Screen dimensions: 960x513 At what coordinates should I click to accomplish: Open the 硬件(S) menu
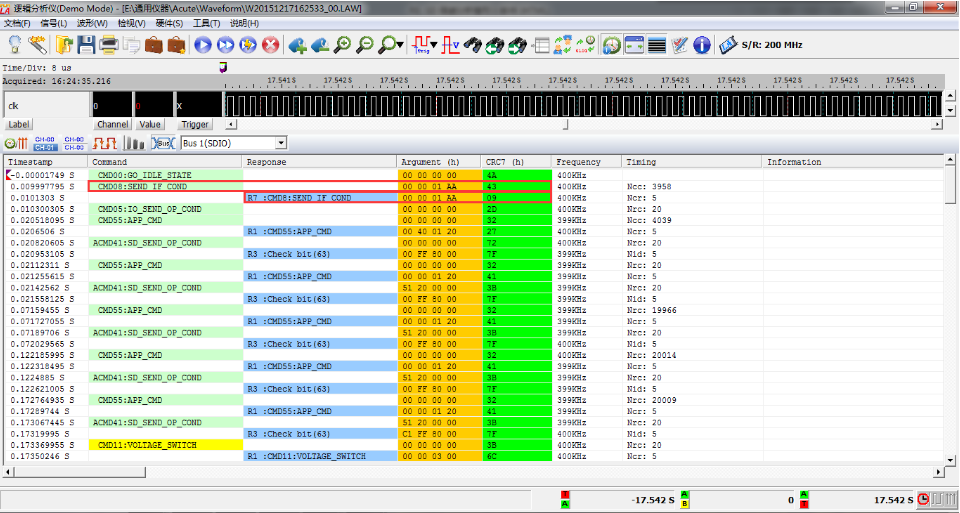169,23
